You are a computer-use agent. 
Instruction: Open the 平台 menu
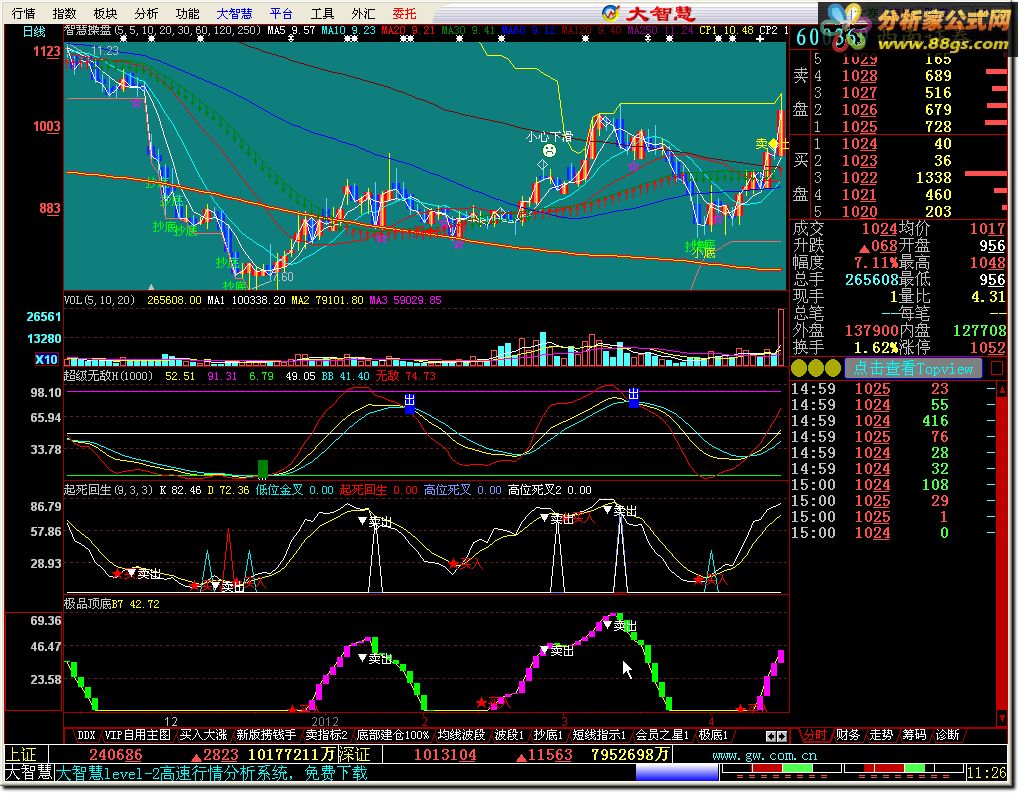(281, 13)
